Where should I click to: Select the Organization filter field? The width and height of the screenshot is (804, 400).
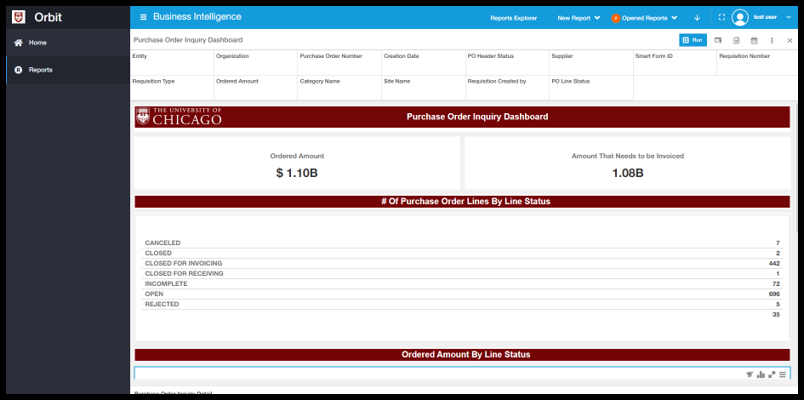tap(255, 63)
